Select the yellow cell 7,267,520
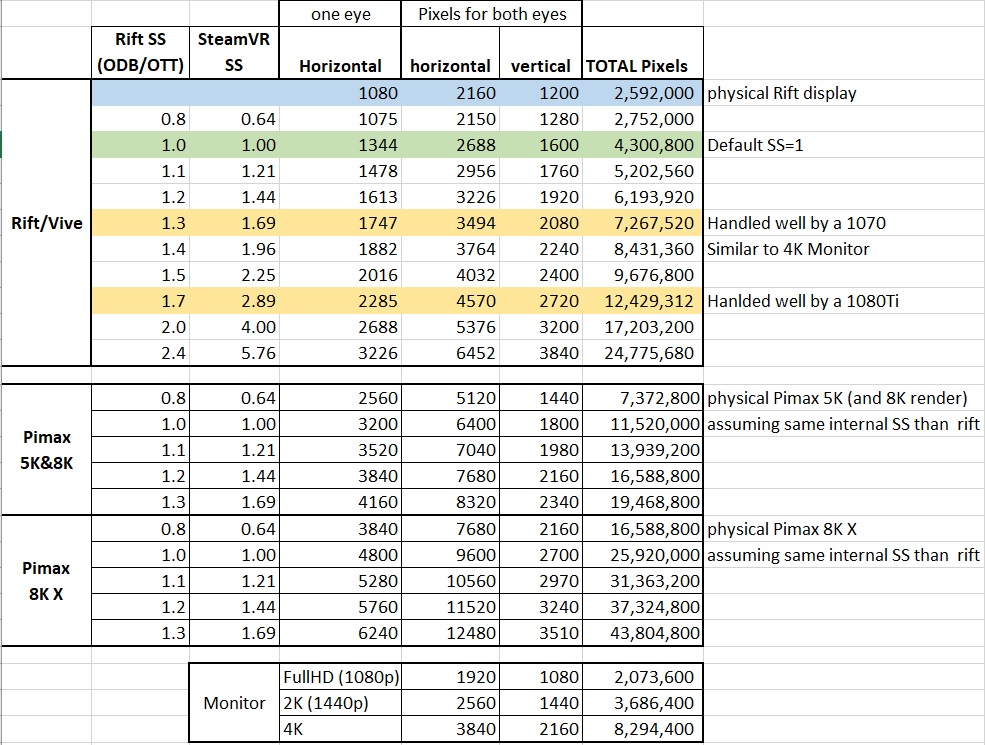This screenshot has width=985, height=745. [643, 223]
